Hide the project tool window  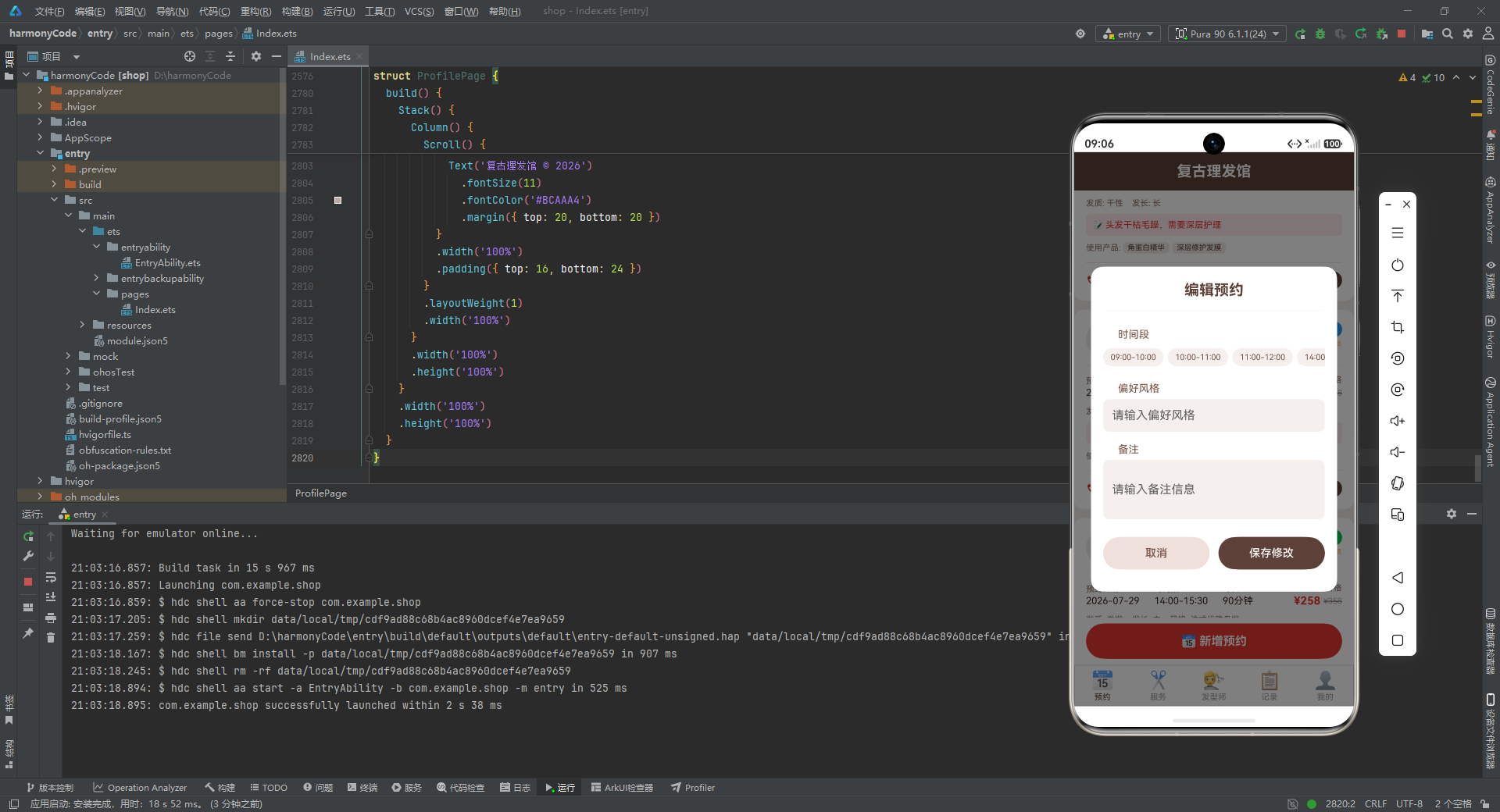(277, 56)
